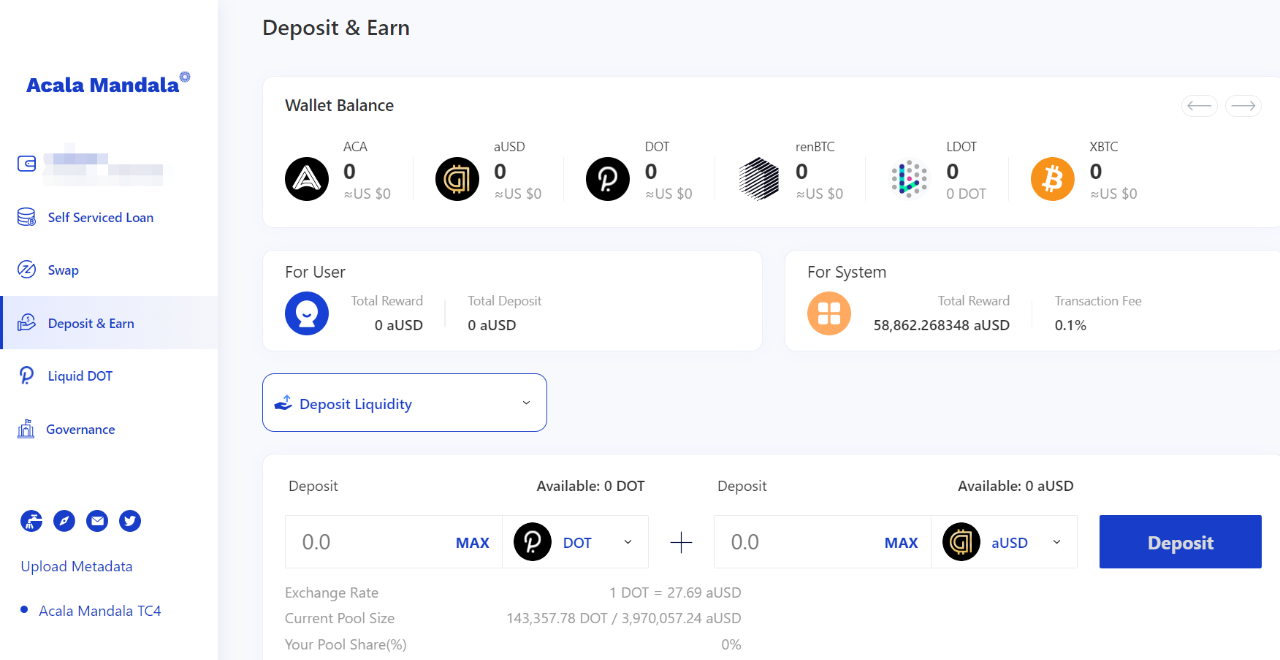Click the ACA token logo

click(307, 179)
